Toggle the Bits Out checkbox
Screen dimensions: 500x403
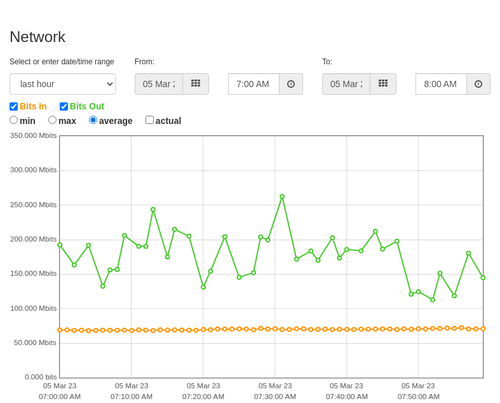pos(64,106)
